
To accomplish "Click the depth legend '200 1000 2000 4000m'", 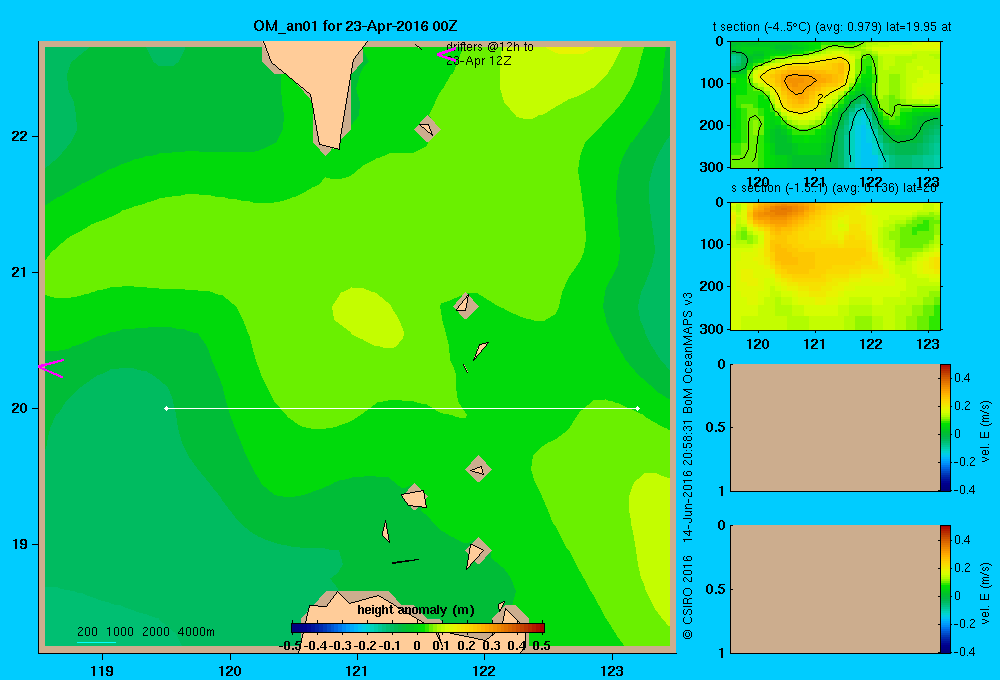I will click(146, 632).
